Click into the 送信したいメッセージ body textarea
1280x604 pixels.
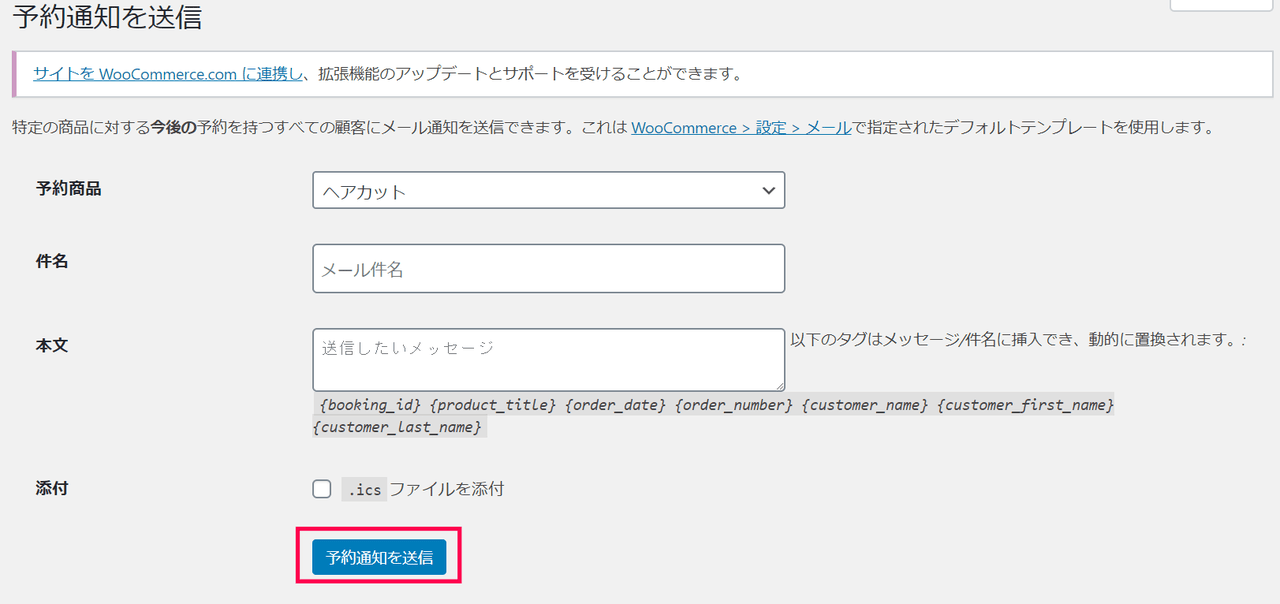click(x=548, y=359)
